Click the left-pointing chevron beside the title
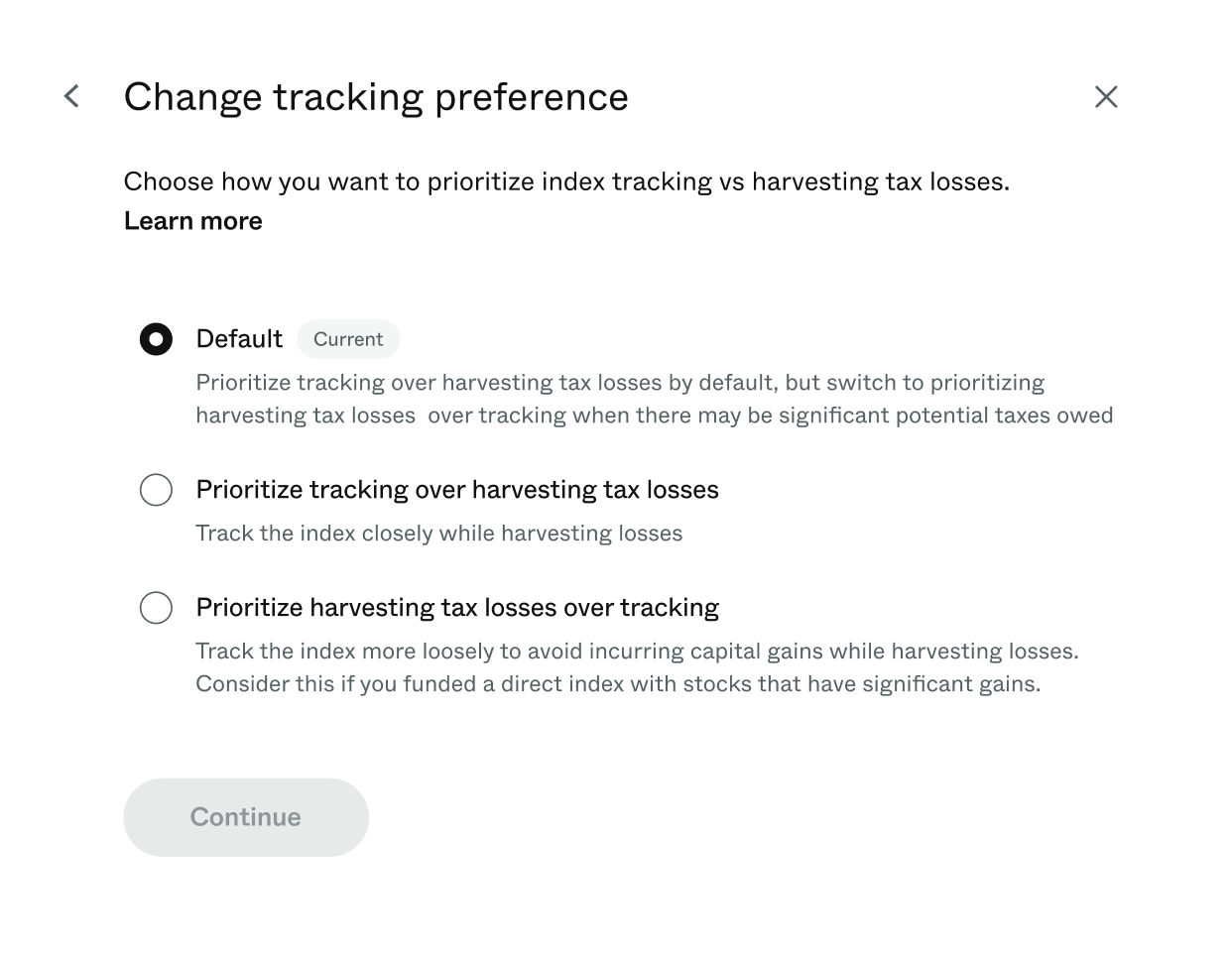This screenshot has width=1232, height=956. [x=70, y=96]
